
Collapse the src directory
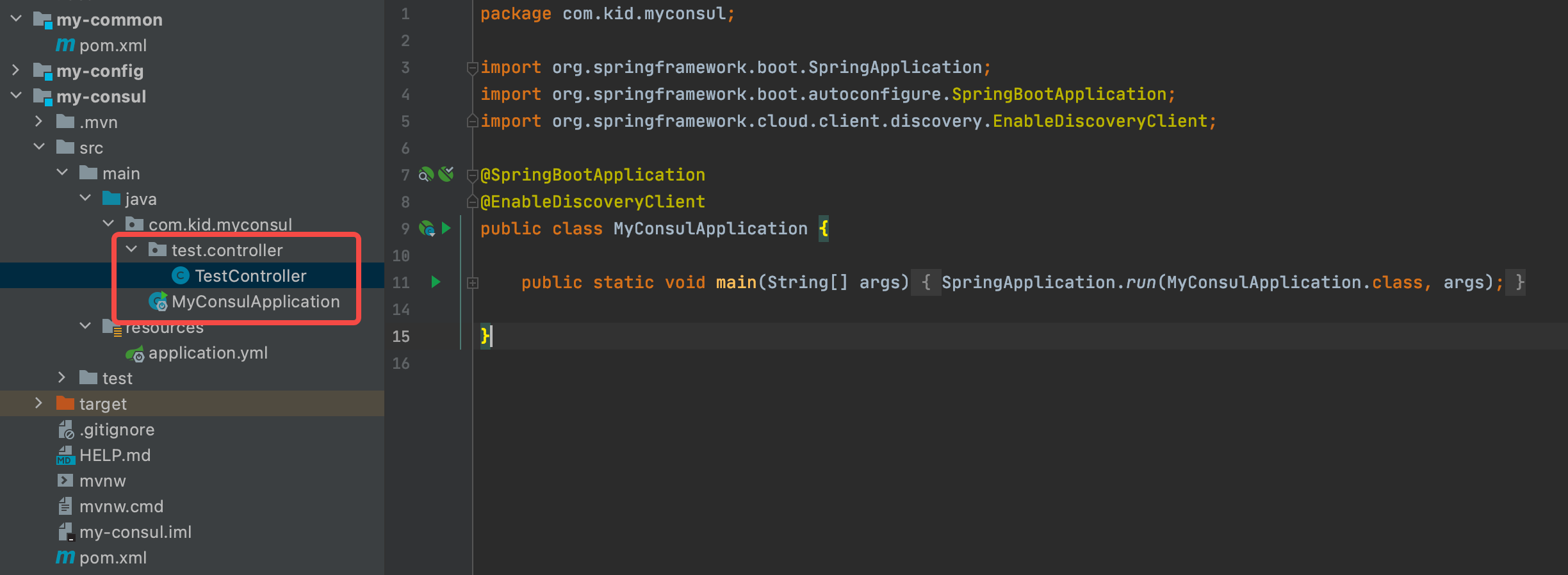click(x=39, y=147)
